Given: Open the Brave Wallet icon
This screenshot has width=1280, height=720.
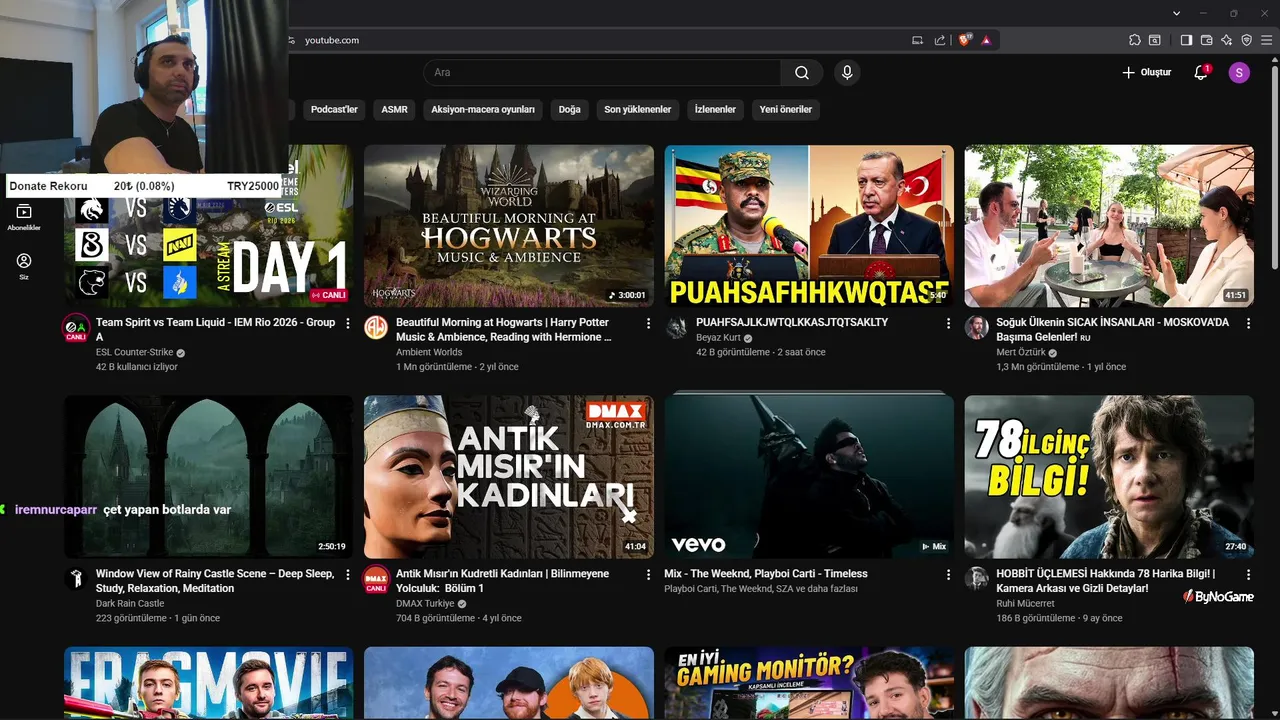Looking at the screenshot, I should click(1206, 40).
